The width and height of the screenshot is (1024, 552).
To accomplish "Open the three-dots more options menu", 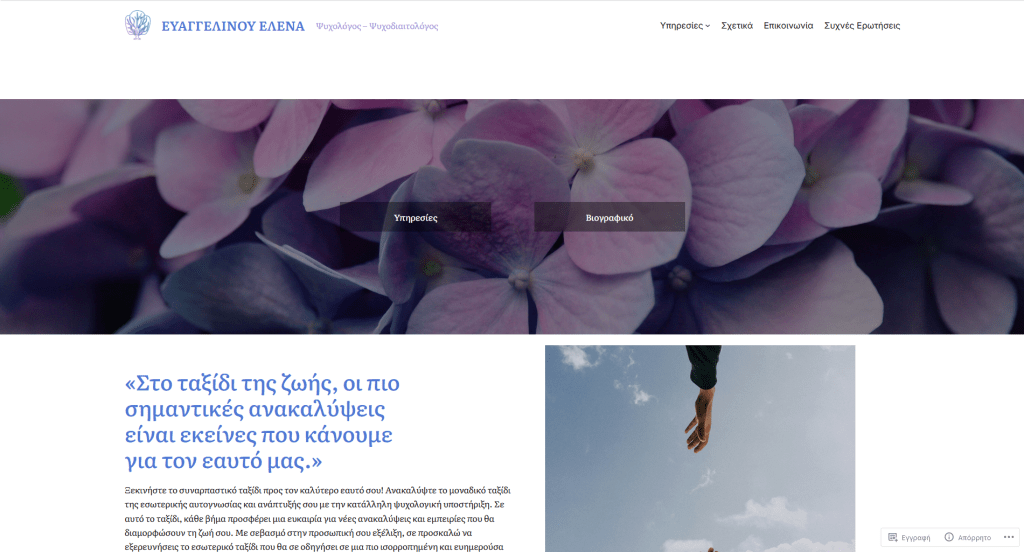I will (x=1008, y=537).
